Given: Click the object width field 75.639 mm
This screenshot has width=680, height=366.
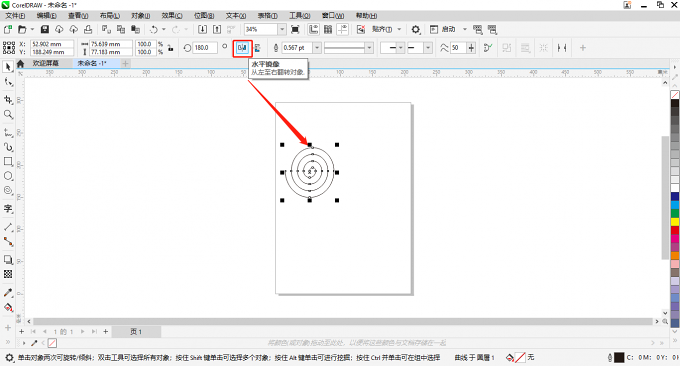Looking at the screenshot, I should coord(111,44).
